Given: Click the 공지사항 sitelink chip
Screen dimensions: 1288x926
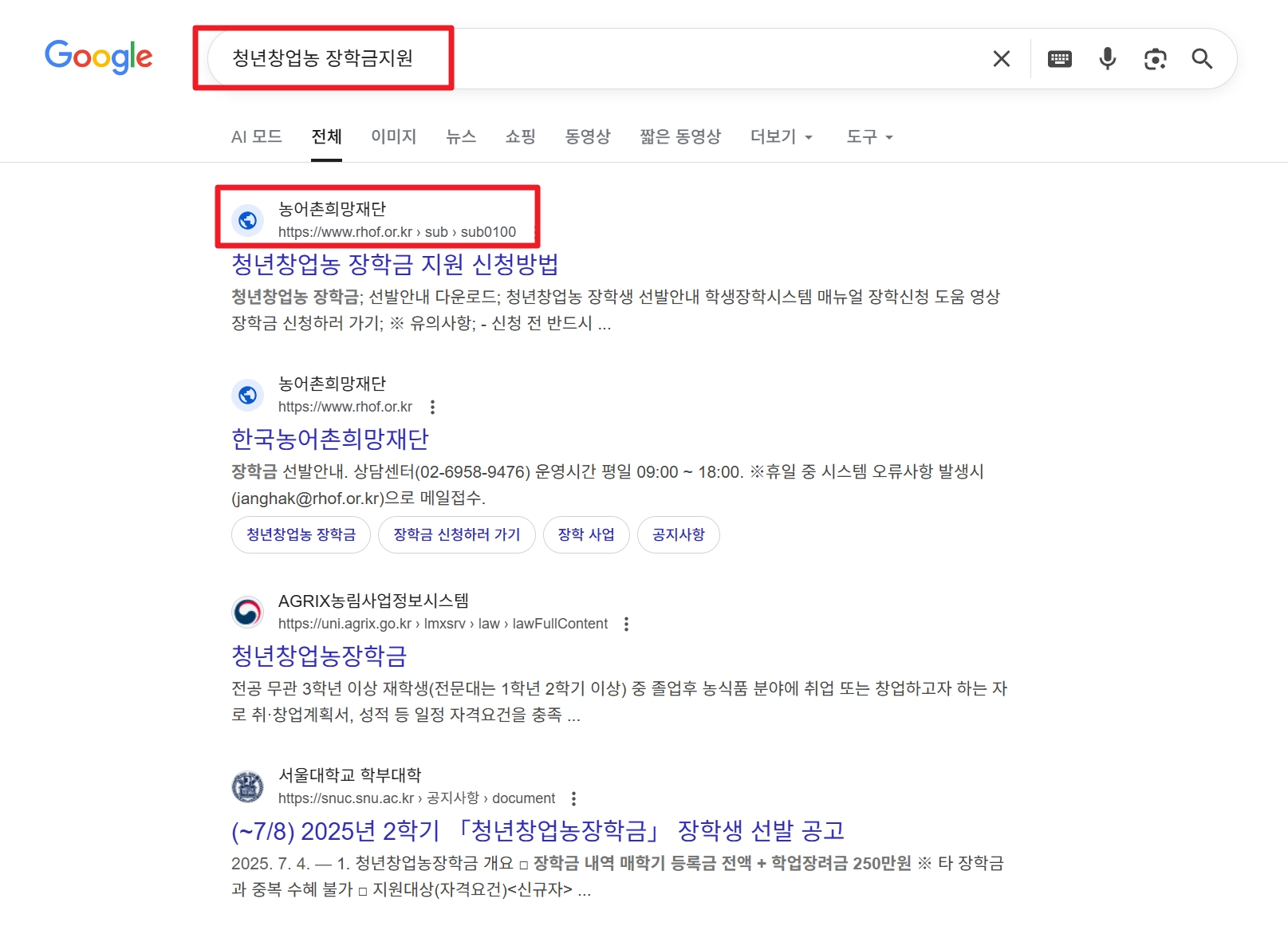Looking at the screenshot, I should [678, 534].
